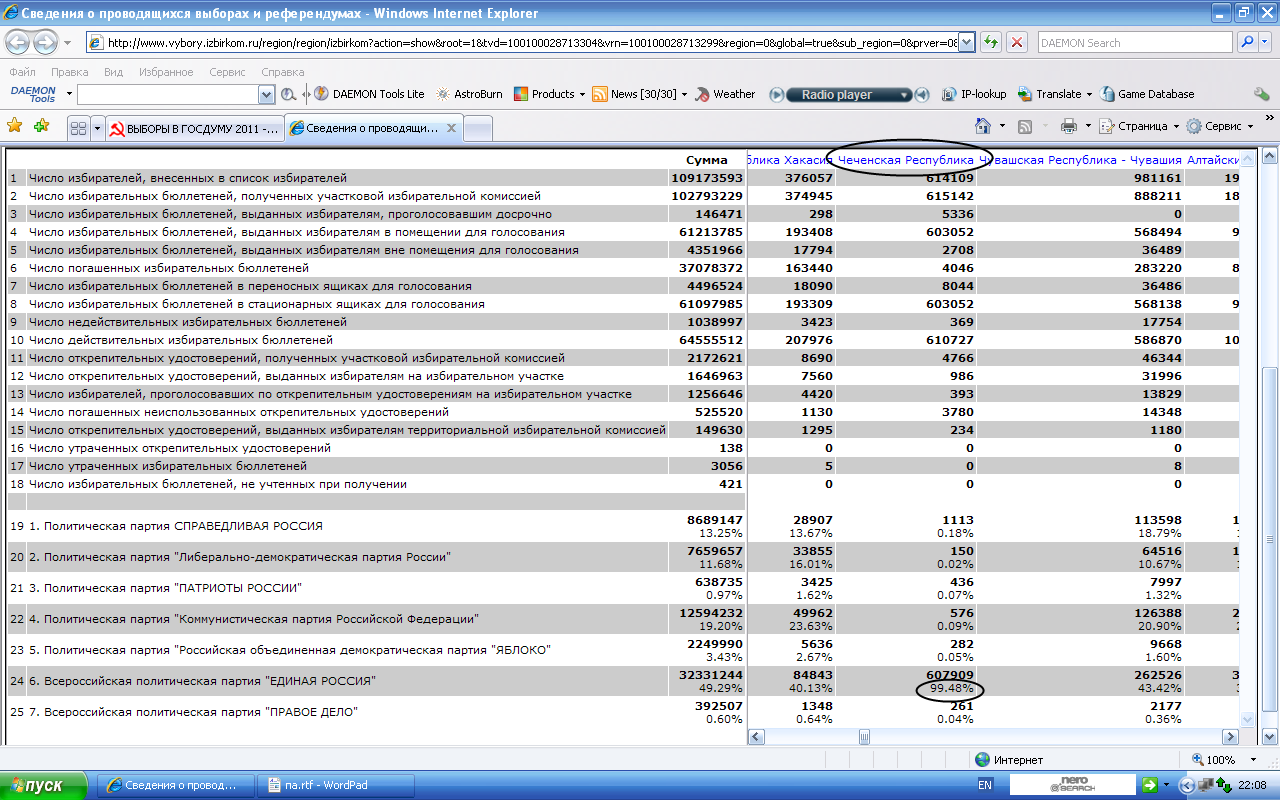Click the Print icon in command bar

coord(1068,126)
